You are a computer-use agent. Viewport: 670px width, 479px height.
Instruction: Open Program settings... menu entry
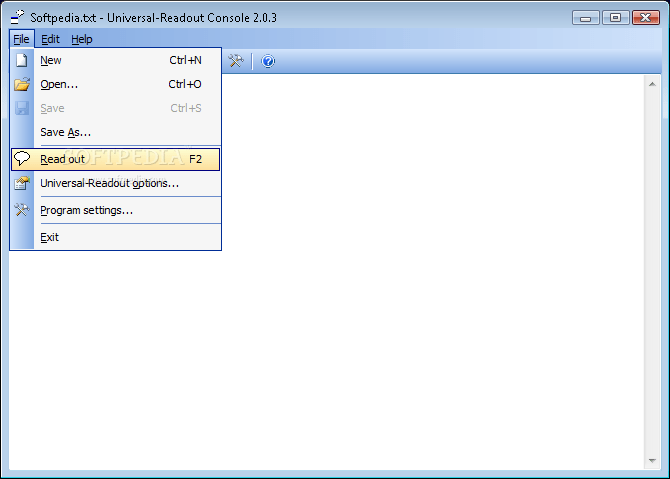tap(115, 210)
